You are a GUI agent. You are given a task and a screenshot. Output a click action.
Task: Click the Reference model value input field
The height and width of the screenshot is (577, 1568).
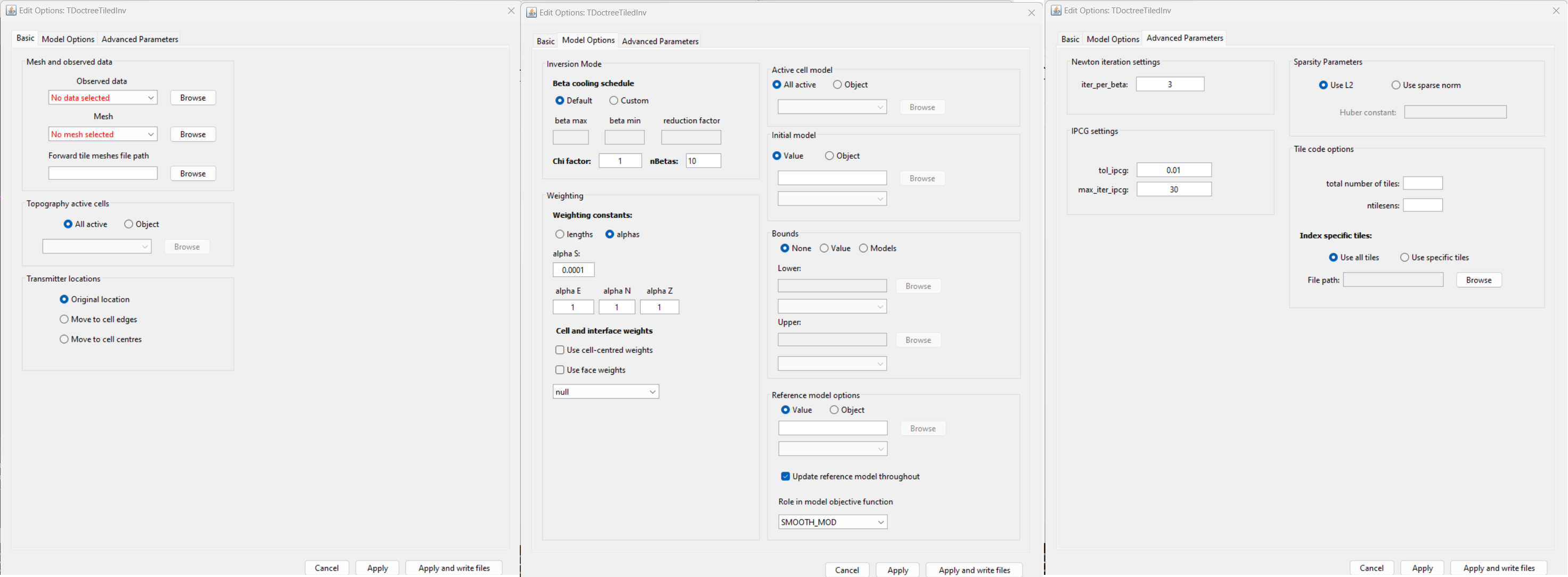click(832, 428)
